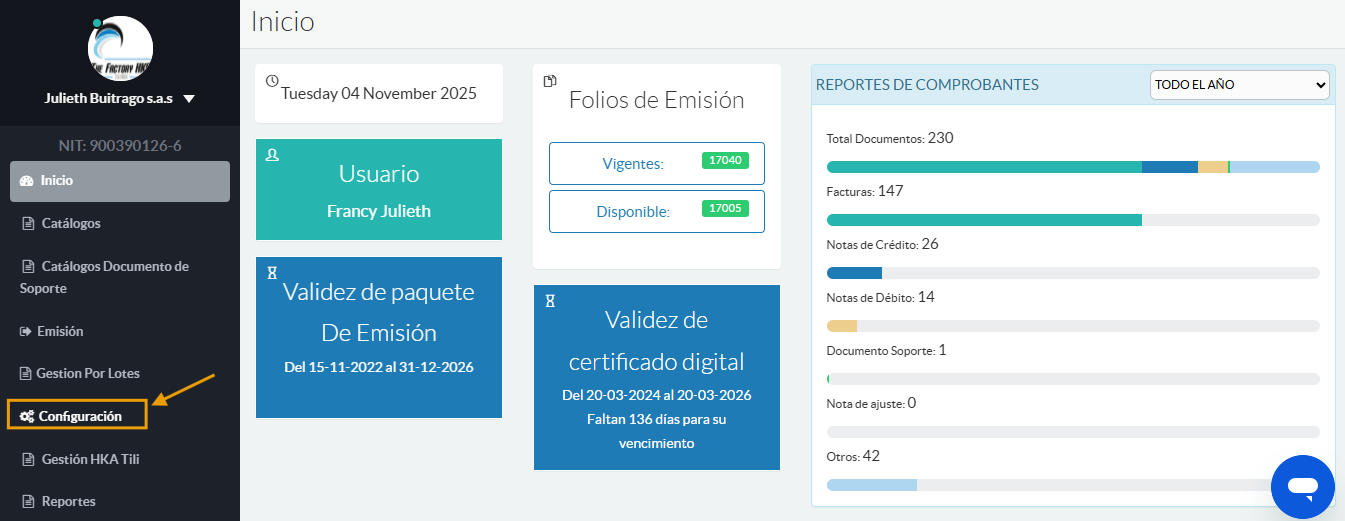Click the Emisión arrow icon
1345x521 pixels.
[26, 331]
